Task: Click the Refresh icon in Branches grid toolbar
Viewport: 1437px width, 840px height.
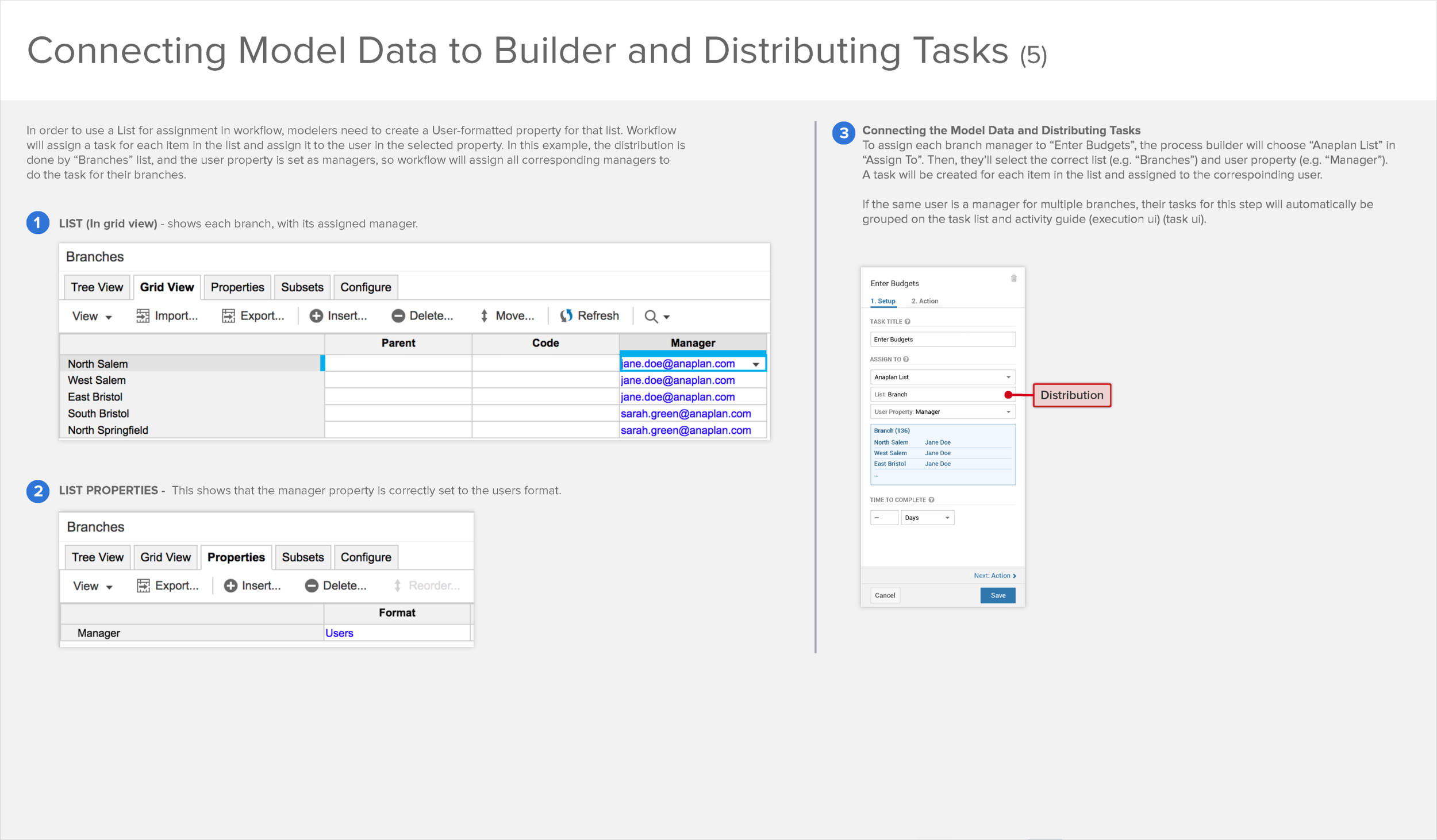Action: pos(566,315)
